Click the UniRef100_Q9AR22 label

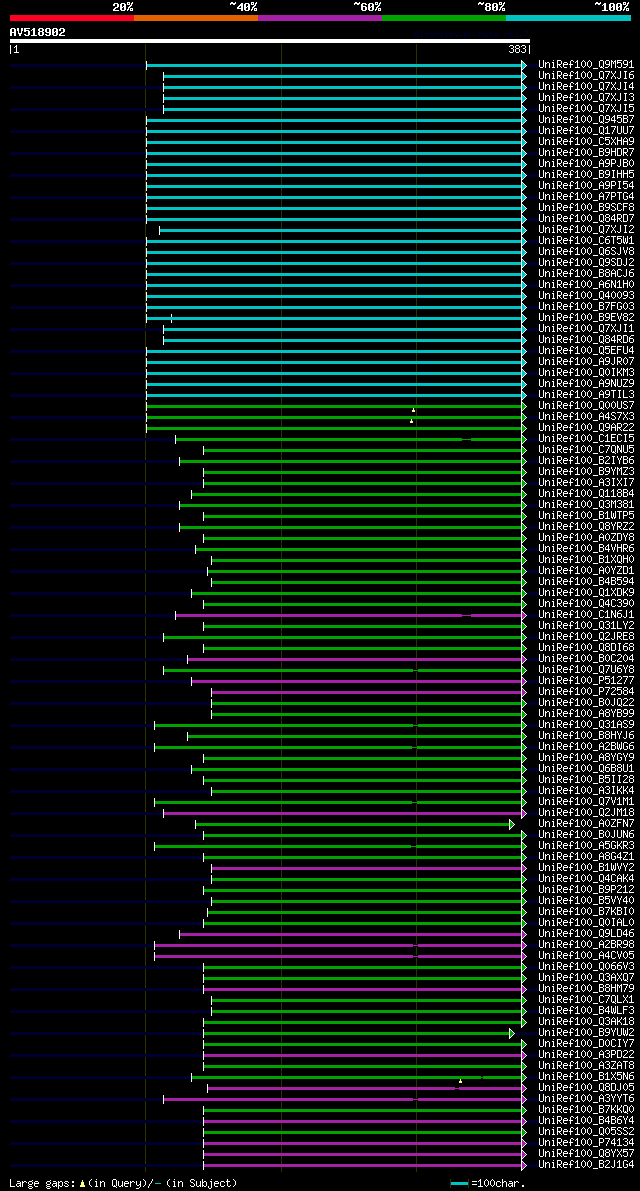point(585,428)
